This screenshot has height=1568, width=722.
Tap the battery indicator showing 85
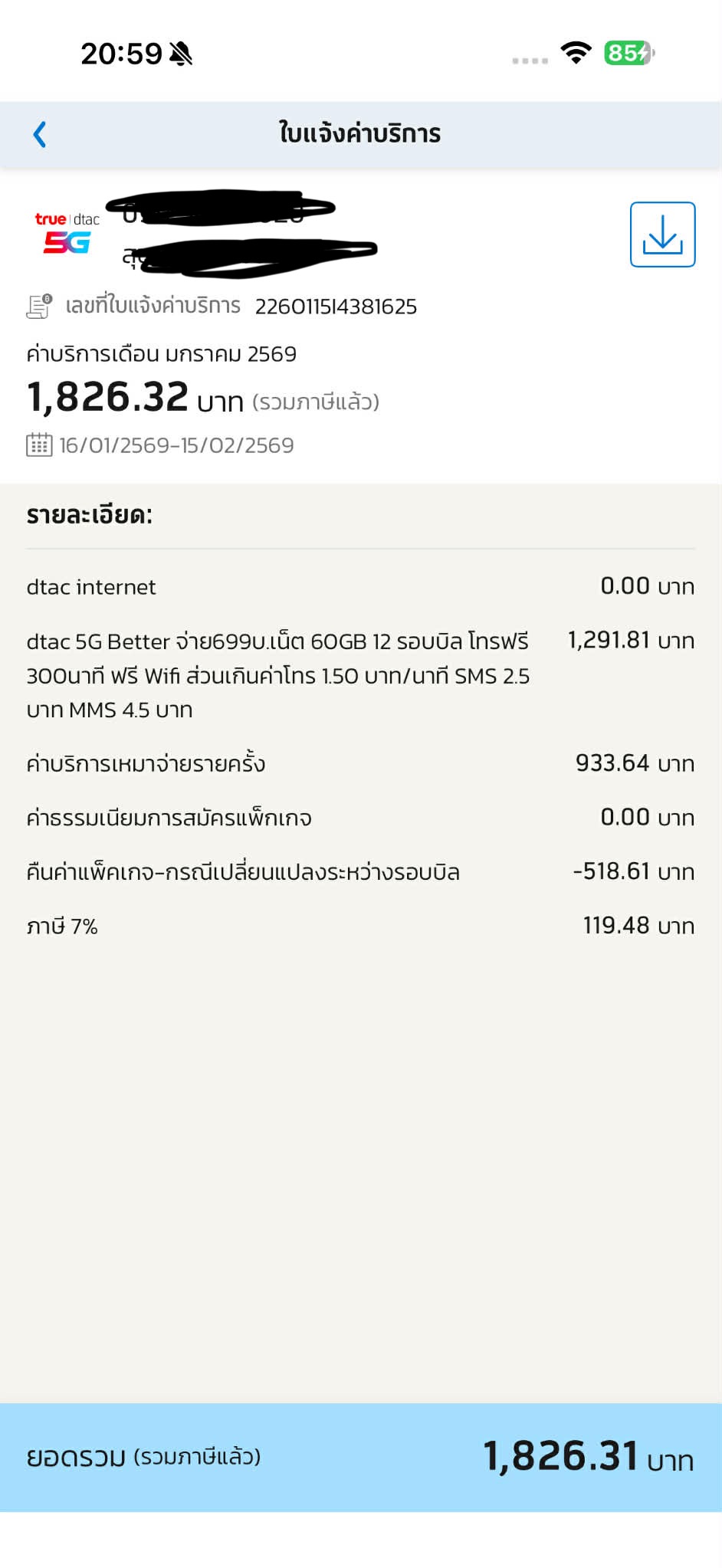click(x=628, y=53)
